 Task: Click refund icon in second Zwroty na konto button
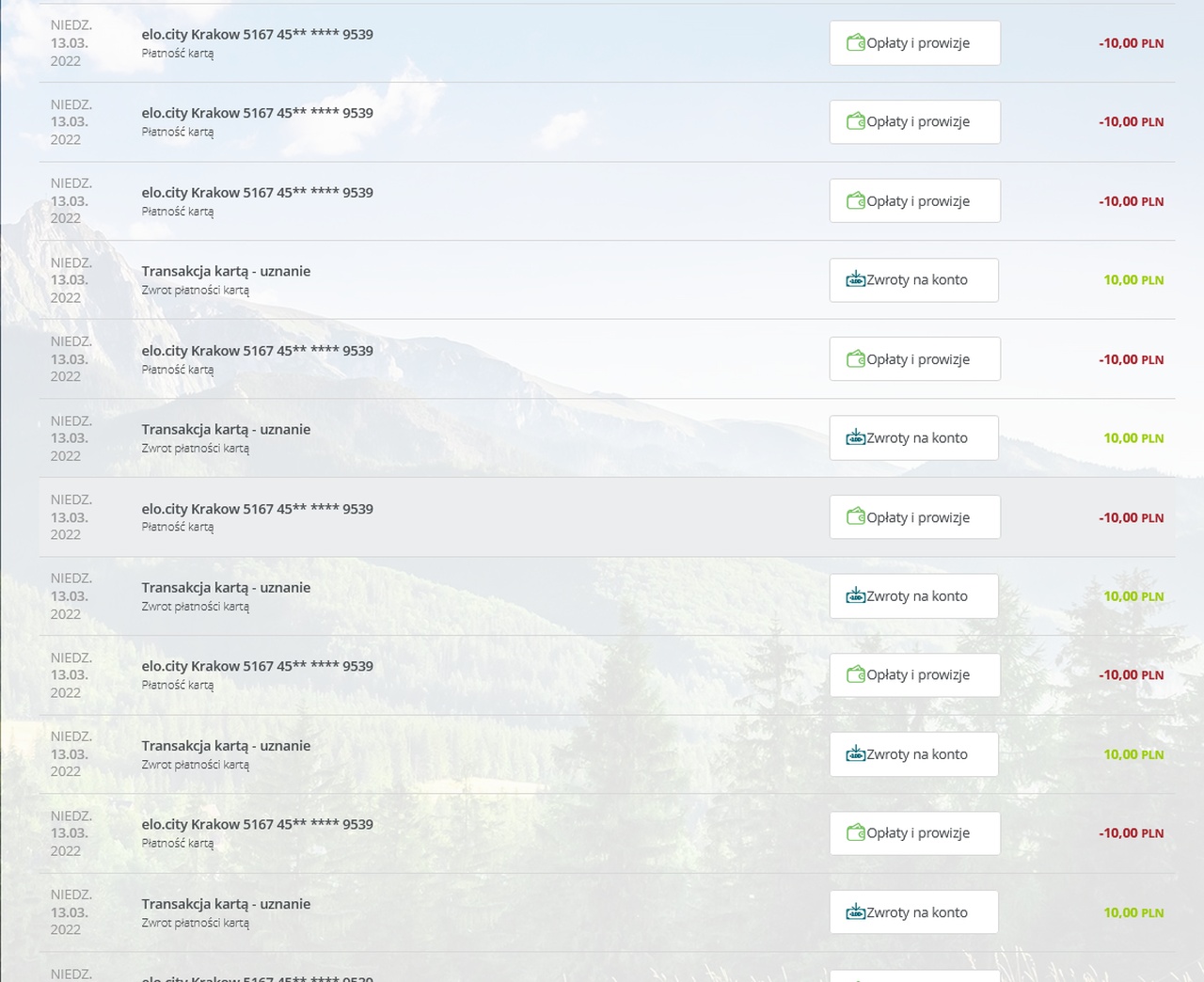[x=855, y=437]
